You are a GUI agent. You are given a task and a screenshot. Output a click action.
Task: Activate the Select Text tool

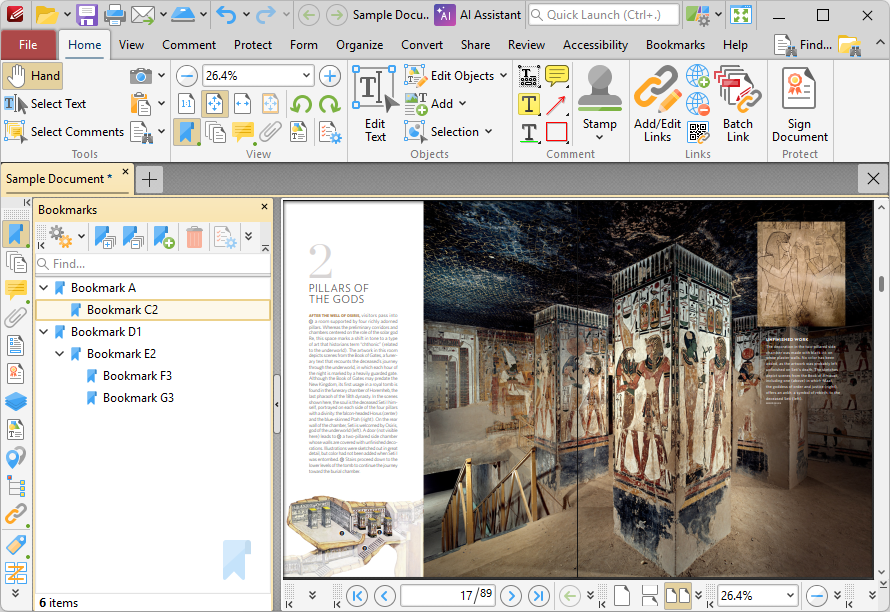[45, 104]
